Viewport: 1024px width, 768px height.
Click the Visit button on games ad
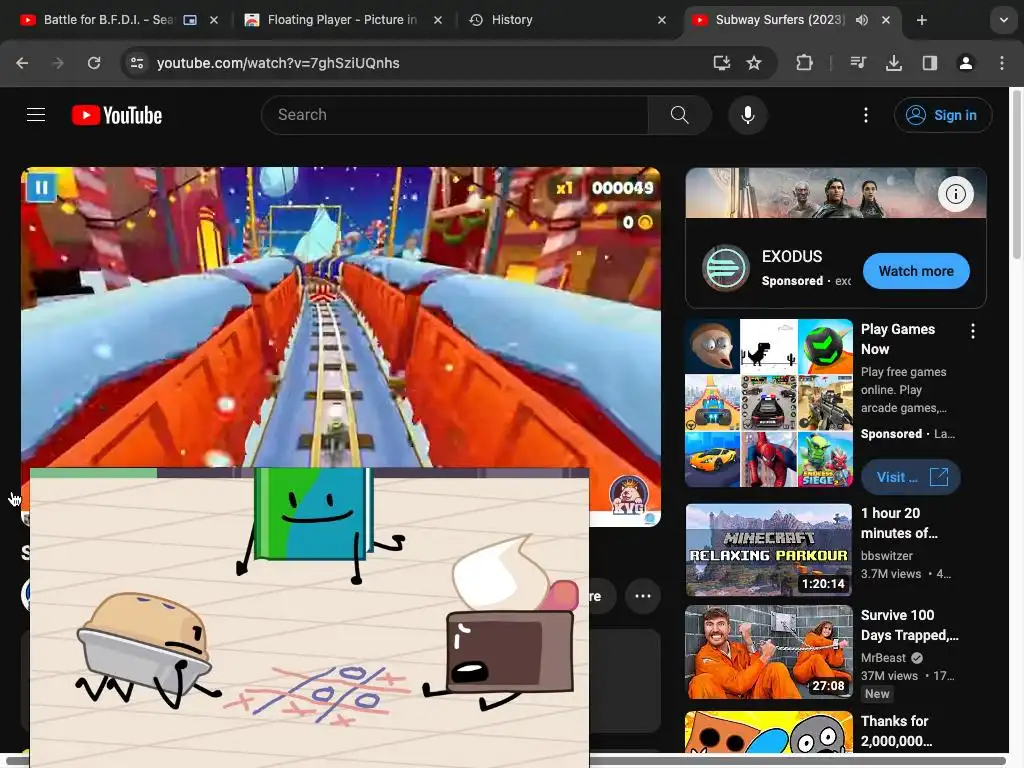tap(910, 477)
